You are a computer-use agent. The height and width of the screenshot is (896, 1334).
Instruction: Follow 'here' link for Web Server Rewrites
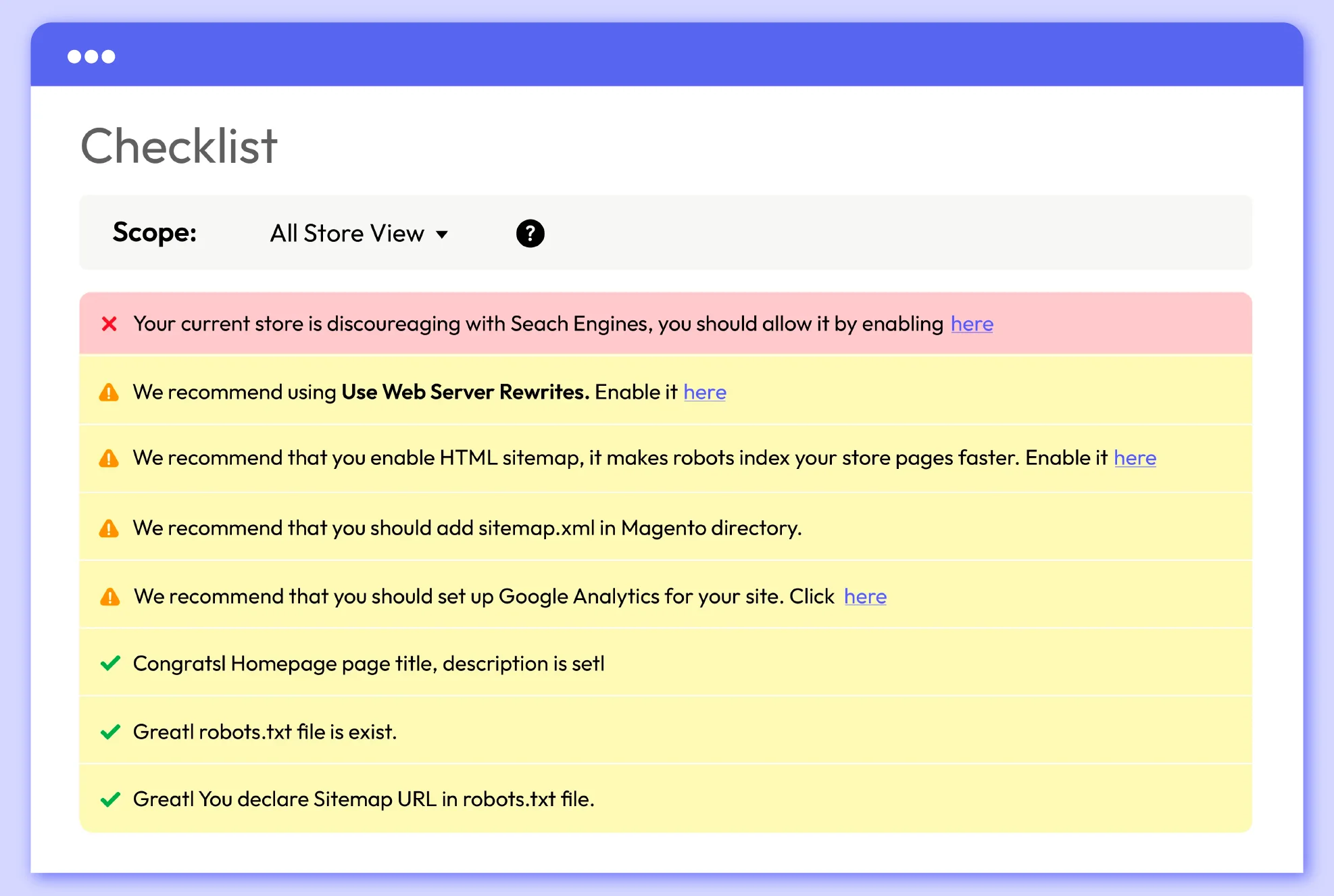[x=704, y=393]
